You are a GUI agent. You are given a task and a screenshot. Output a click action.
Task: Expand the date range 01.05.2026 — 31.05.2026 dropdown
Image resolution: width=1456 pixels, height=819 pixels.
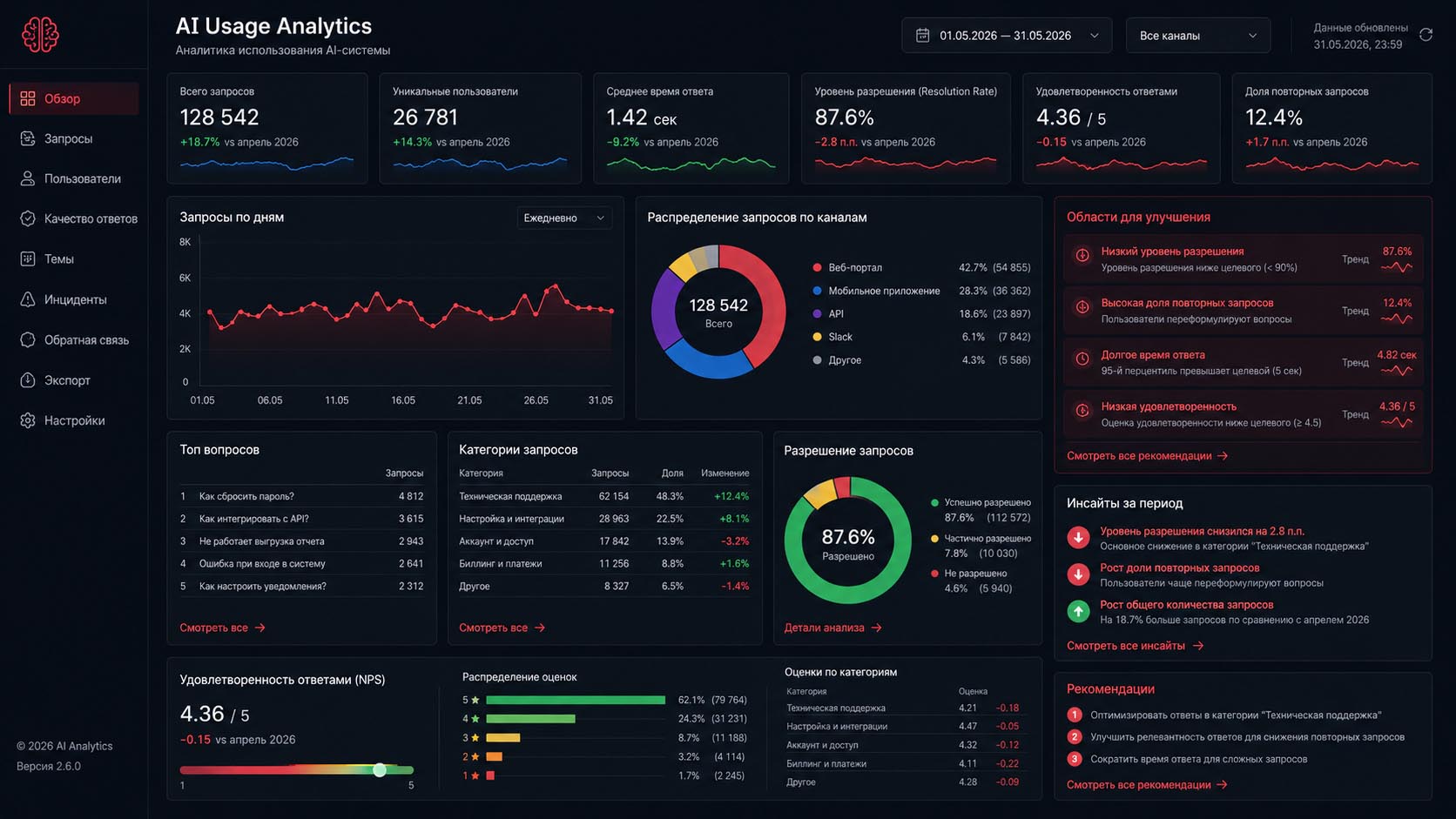(x=1007, y=36)
